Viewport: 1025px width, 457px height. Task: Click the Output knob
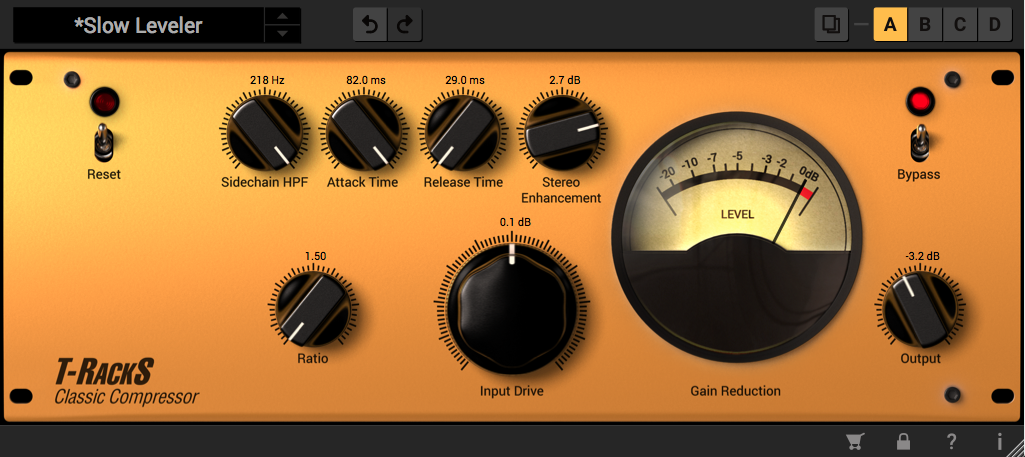(919, 310)
